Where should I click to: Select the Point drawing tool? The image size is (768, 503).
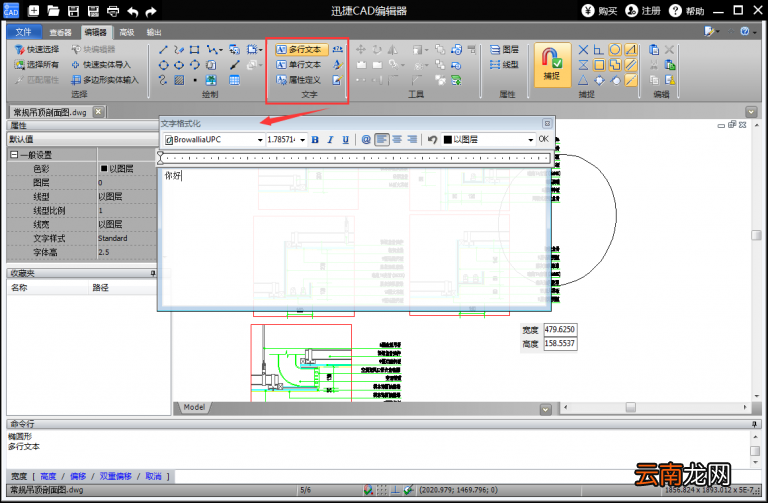pyautogui.click(x=195, y=80)
